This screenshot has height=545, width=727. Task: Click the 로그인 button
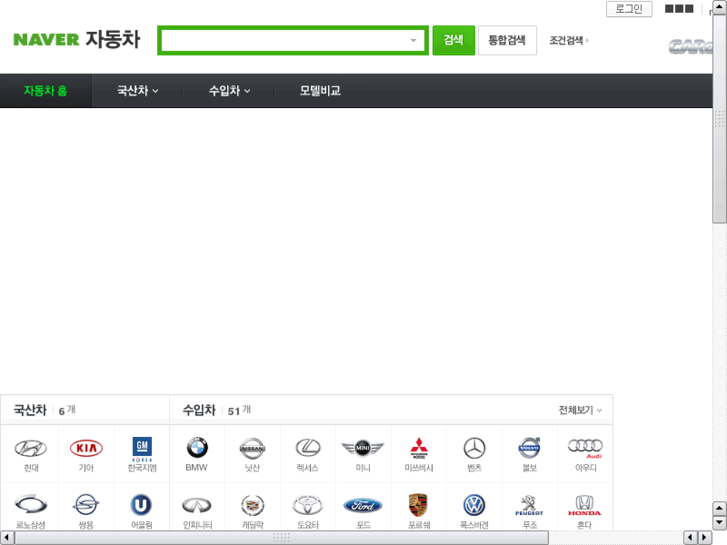point(629,9)
